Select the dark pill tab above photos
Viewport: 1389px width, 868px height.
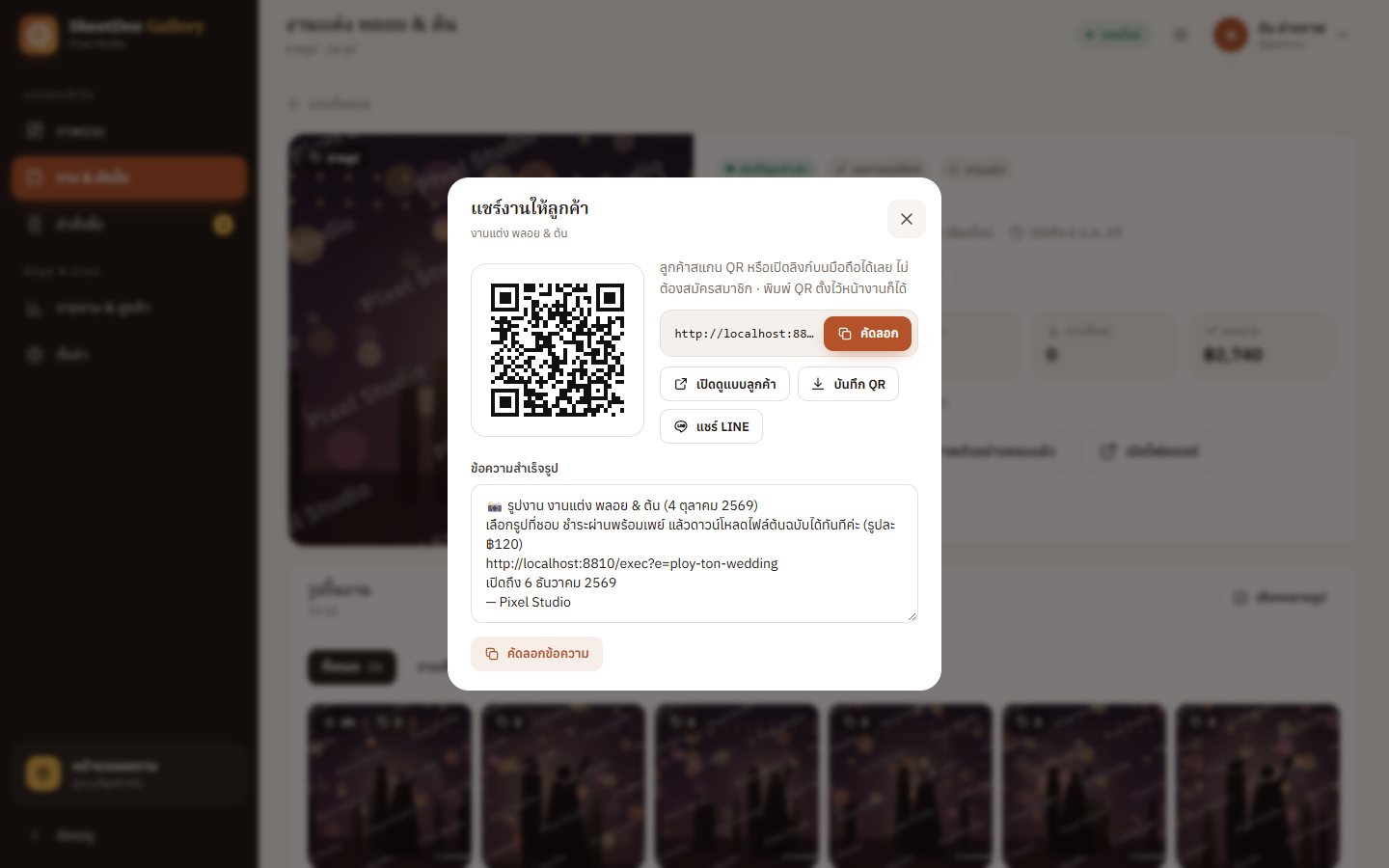[352, 666]
